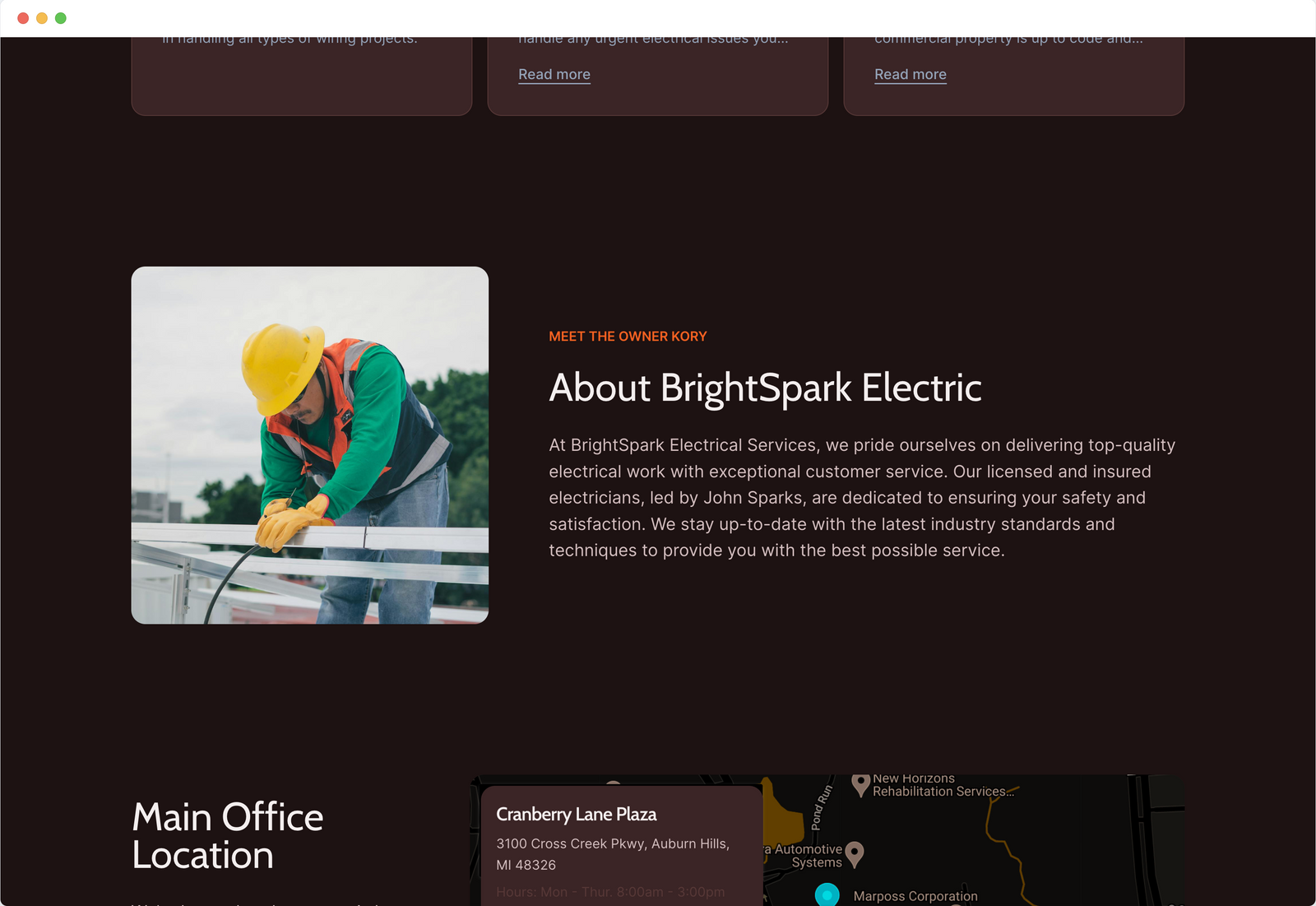The image size is (1316, 906).
Task: Click the Pond Run road label on map
Action: pos(822,806)
